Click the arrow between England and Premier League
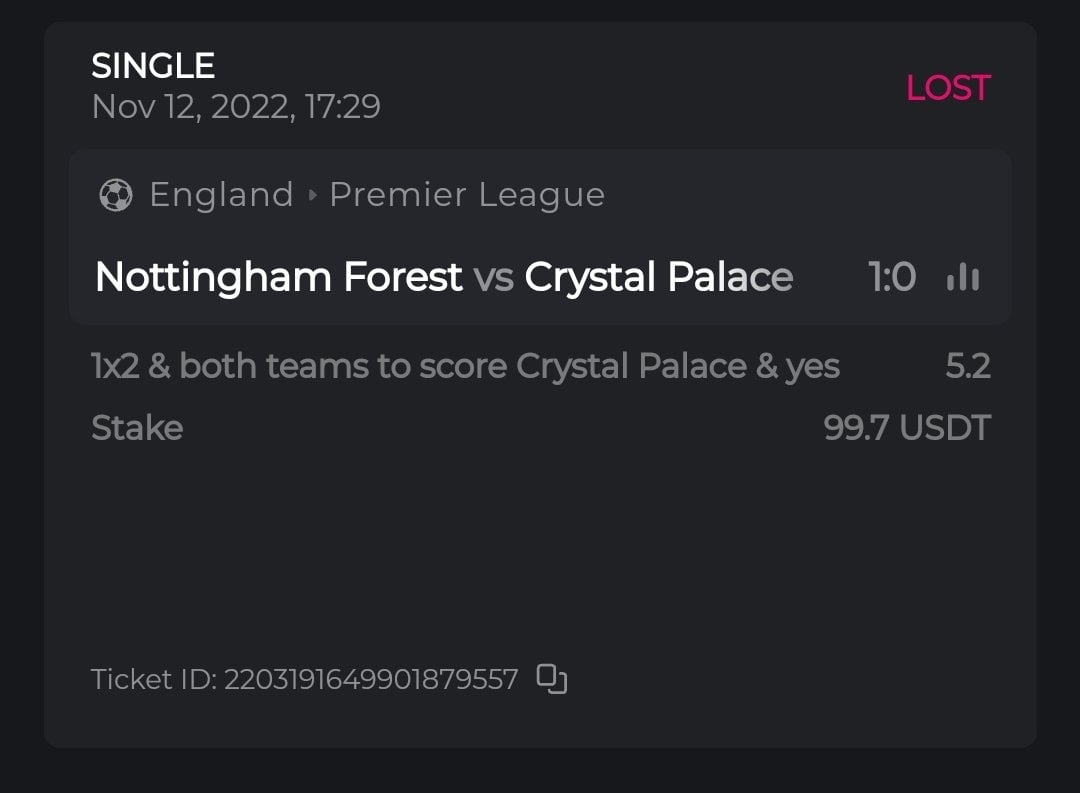Viewport: 1080px width, 793px height. point(312,195)
